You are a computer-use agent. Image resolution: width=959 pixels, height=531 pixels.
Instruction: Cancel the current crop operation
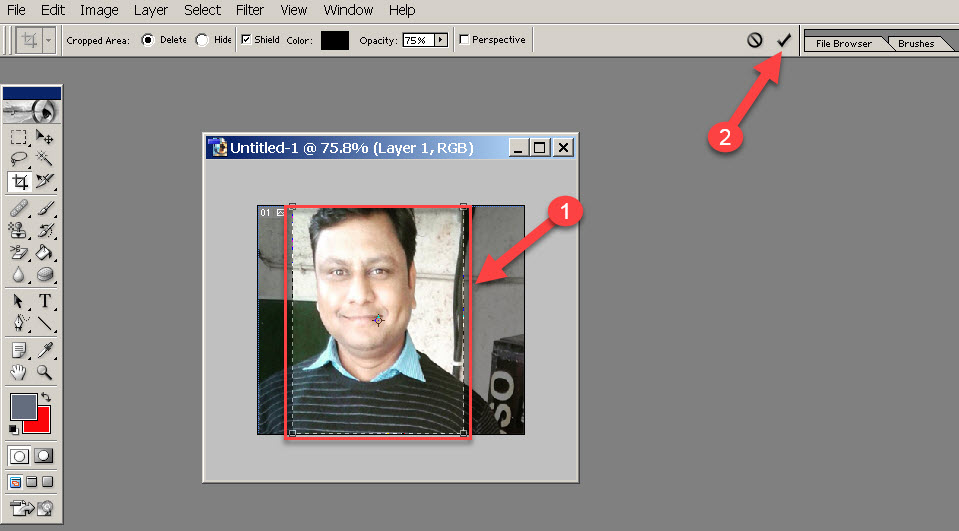pyautogui.click(x=755, y=40)
